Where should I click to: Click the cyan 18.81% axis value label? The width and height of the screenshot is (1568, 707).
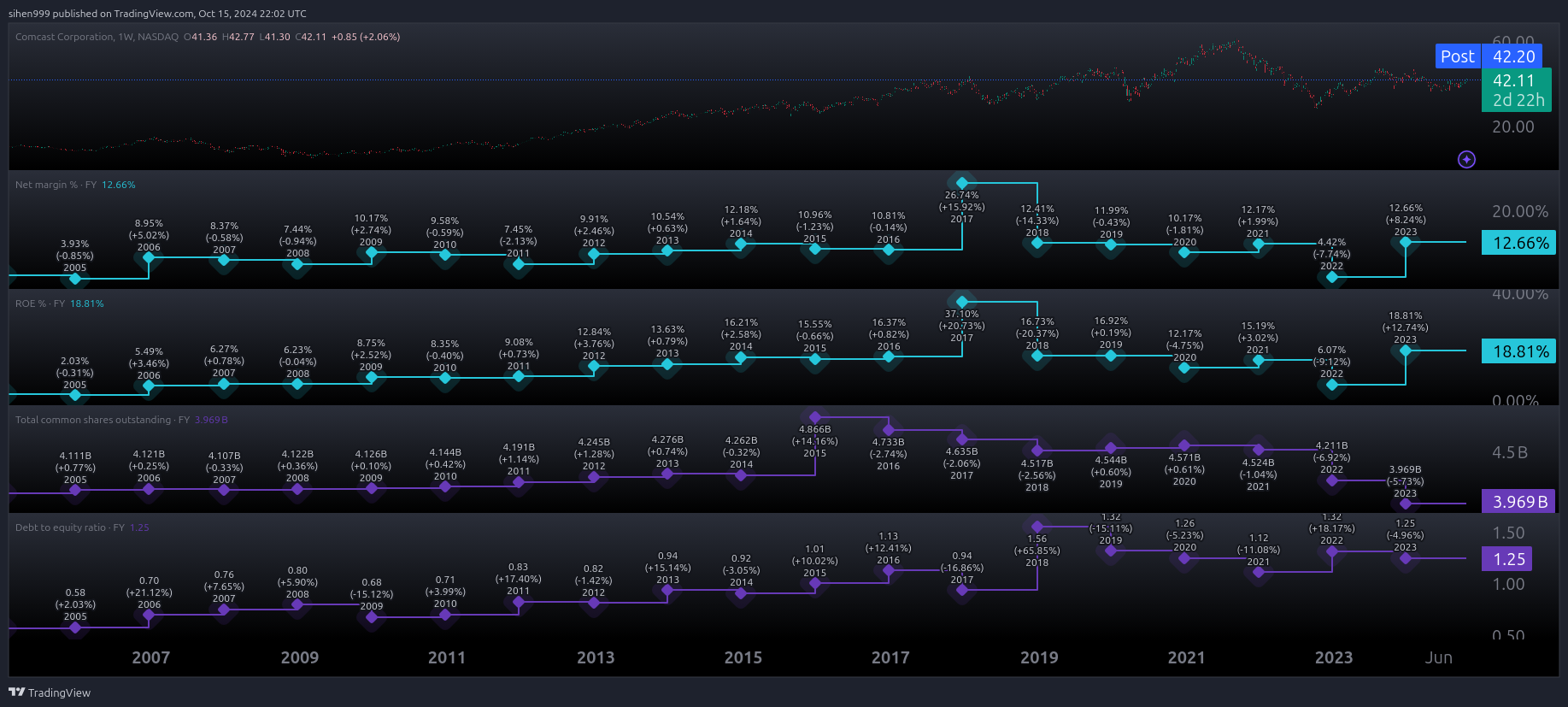point(1519,351)
